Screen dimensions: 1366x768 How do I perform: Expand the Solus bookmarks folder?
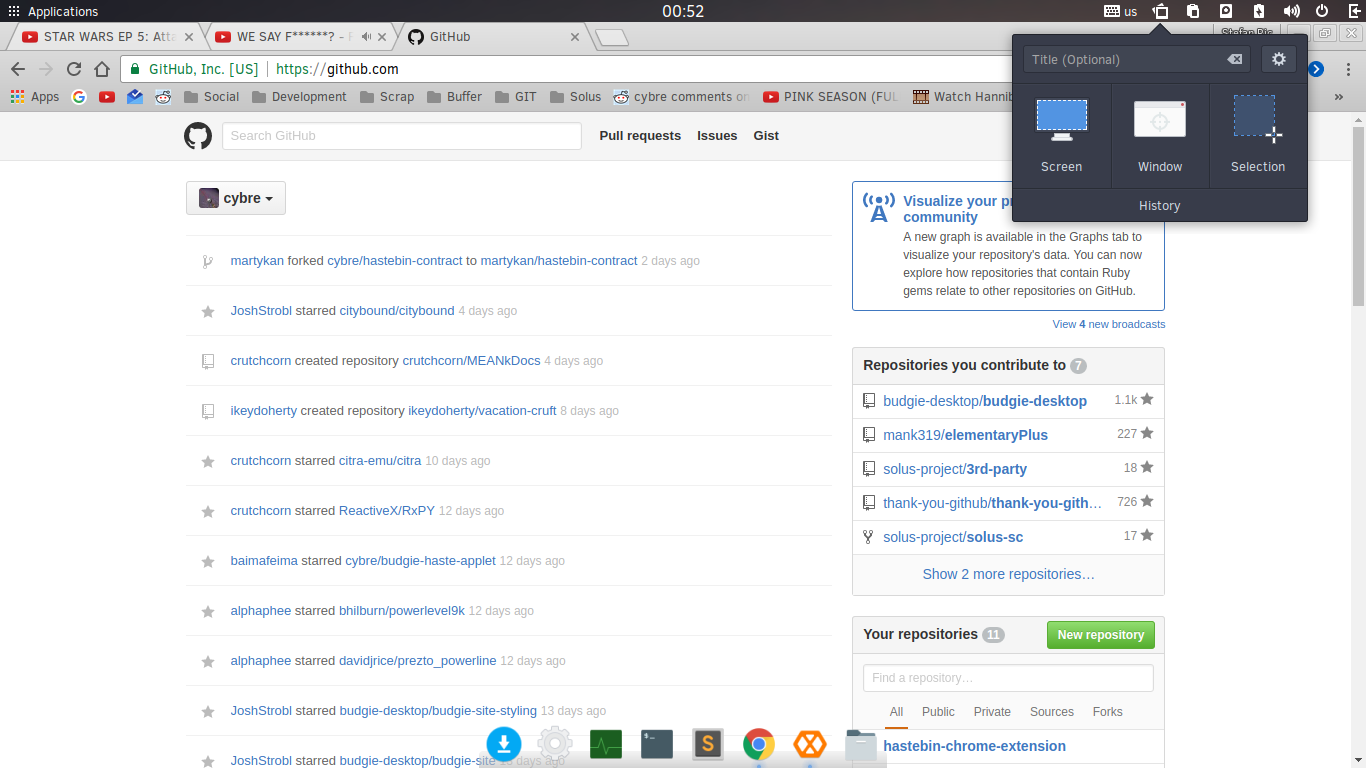575,97
